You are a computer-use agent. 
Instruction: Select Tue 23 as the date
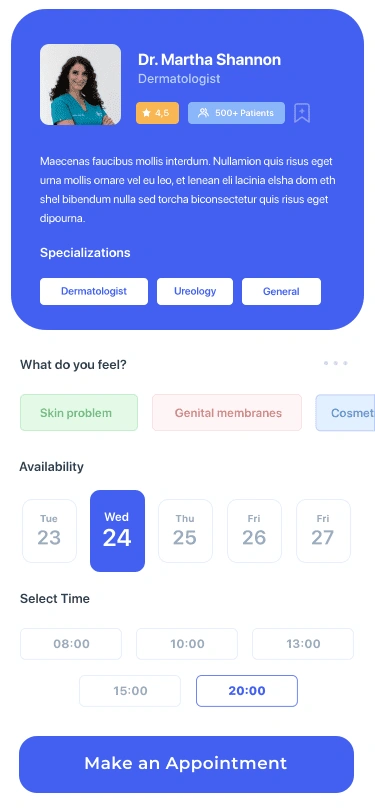point(49,531)
